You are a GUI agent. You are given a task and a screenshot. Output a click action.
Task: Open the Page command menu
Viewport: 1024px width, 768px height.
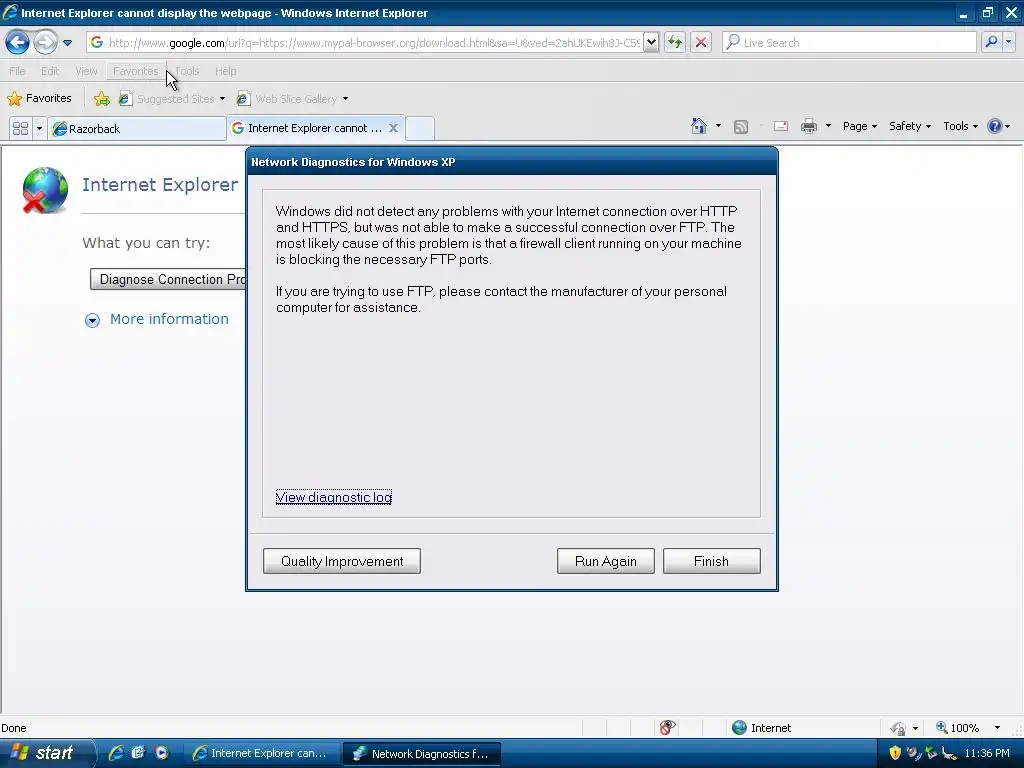(859, 126)
